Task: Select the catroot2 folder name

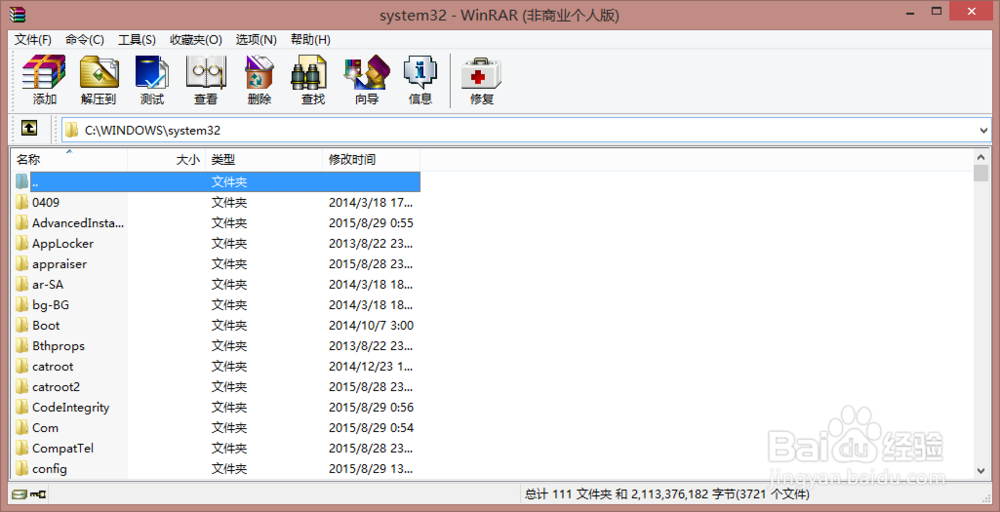Action: tap(55, 387)
